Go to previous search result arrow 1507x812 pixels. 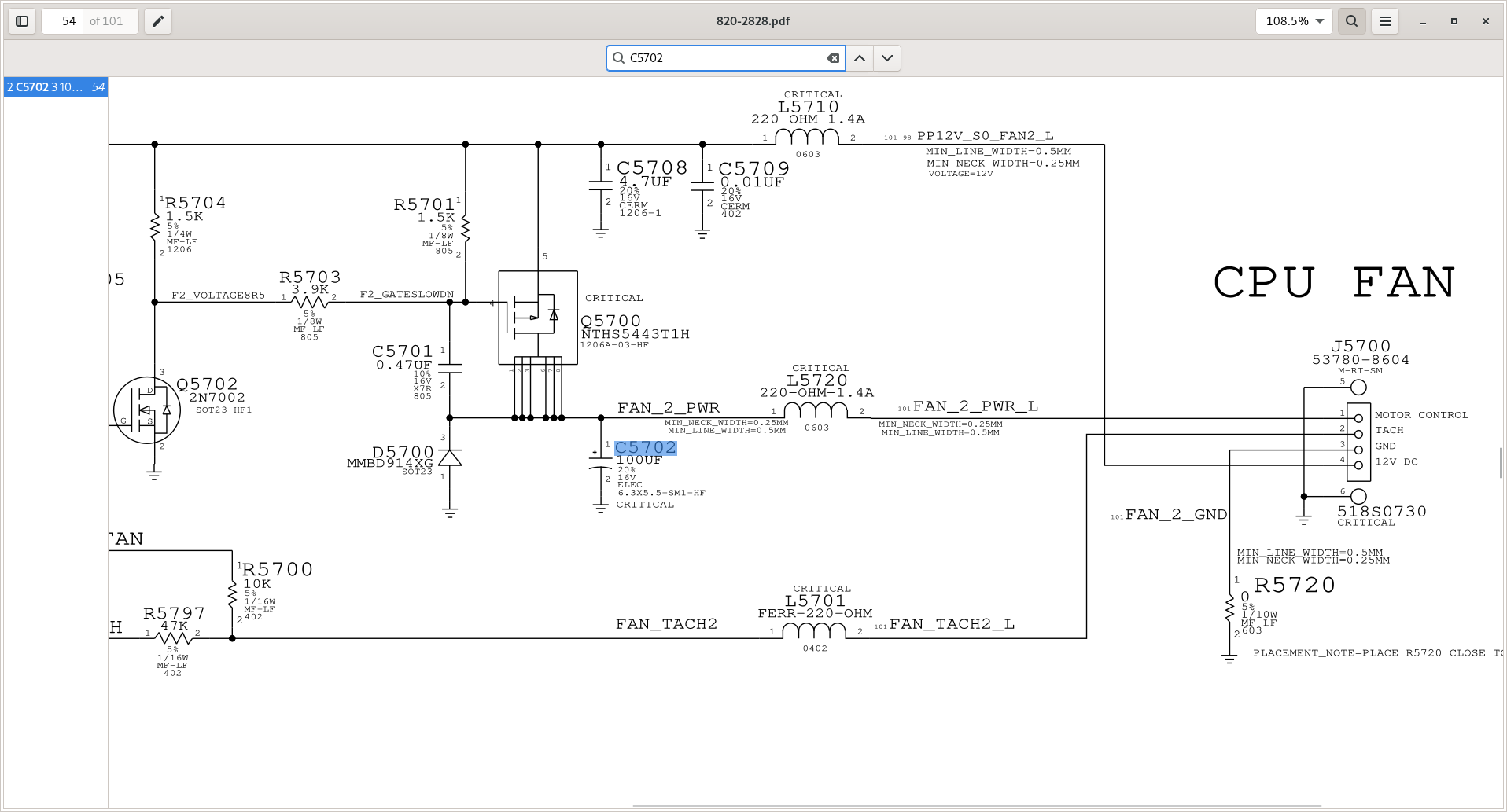point(860,58)
